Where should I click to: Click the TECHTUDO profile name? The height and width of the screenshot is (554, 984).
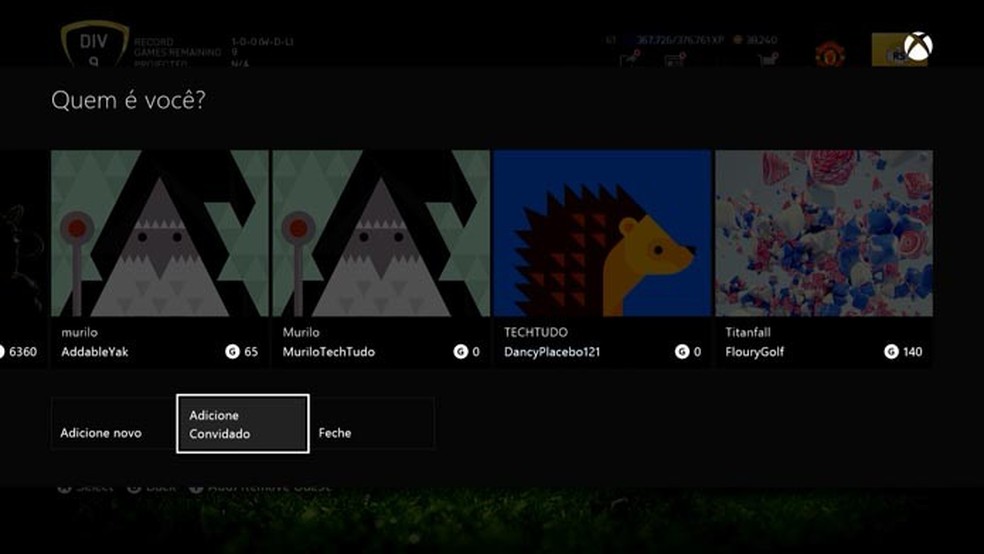pyautogui.click(x=535, y=332)
